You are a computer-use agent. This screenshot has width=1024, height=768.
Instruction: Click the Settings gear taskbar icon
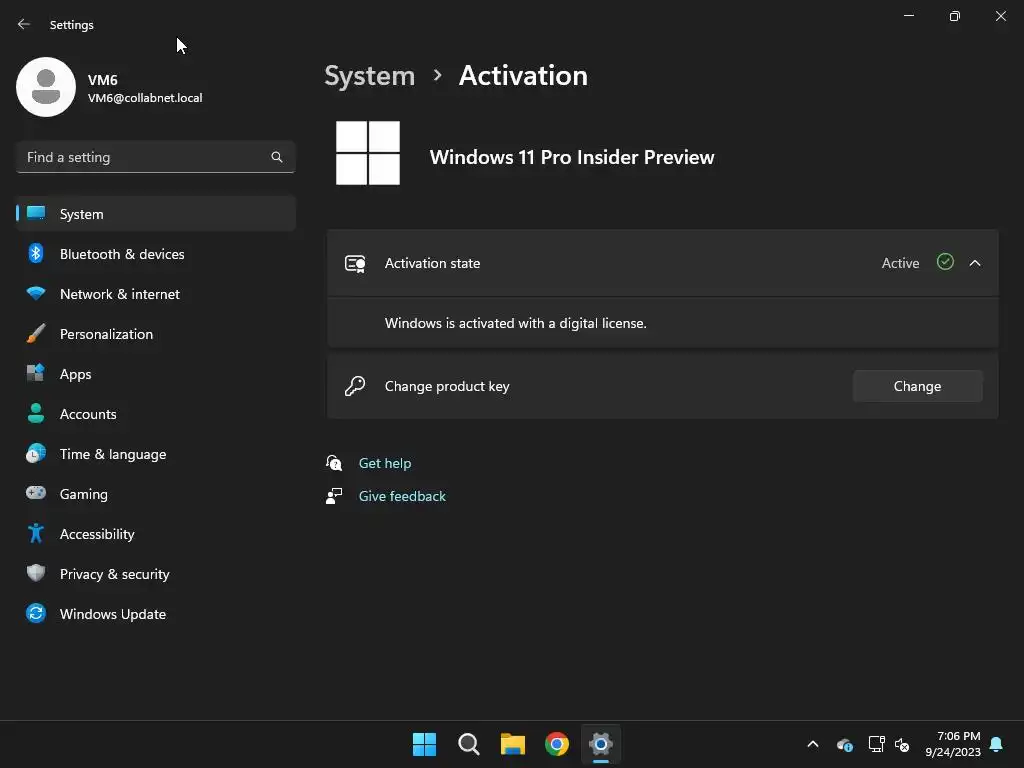[601, 744]
